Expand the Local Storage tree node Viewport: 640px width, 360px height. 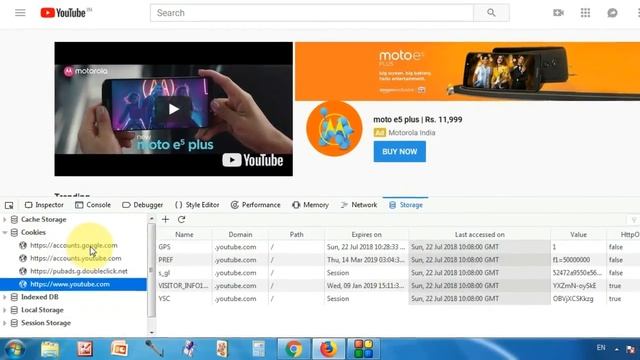(x=5, y=310)
